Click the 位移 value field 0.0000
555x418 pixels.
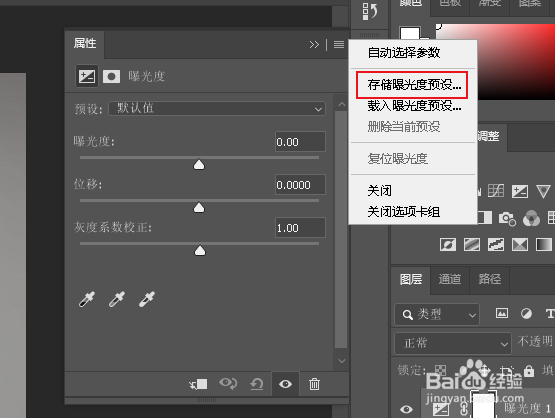(x=300, y=185)
